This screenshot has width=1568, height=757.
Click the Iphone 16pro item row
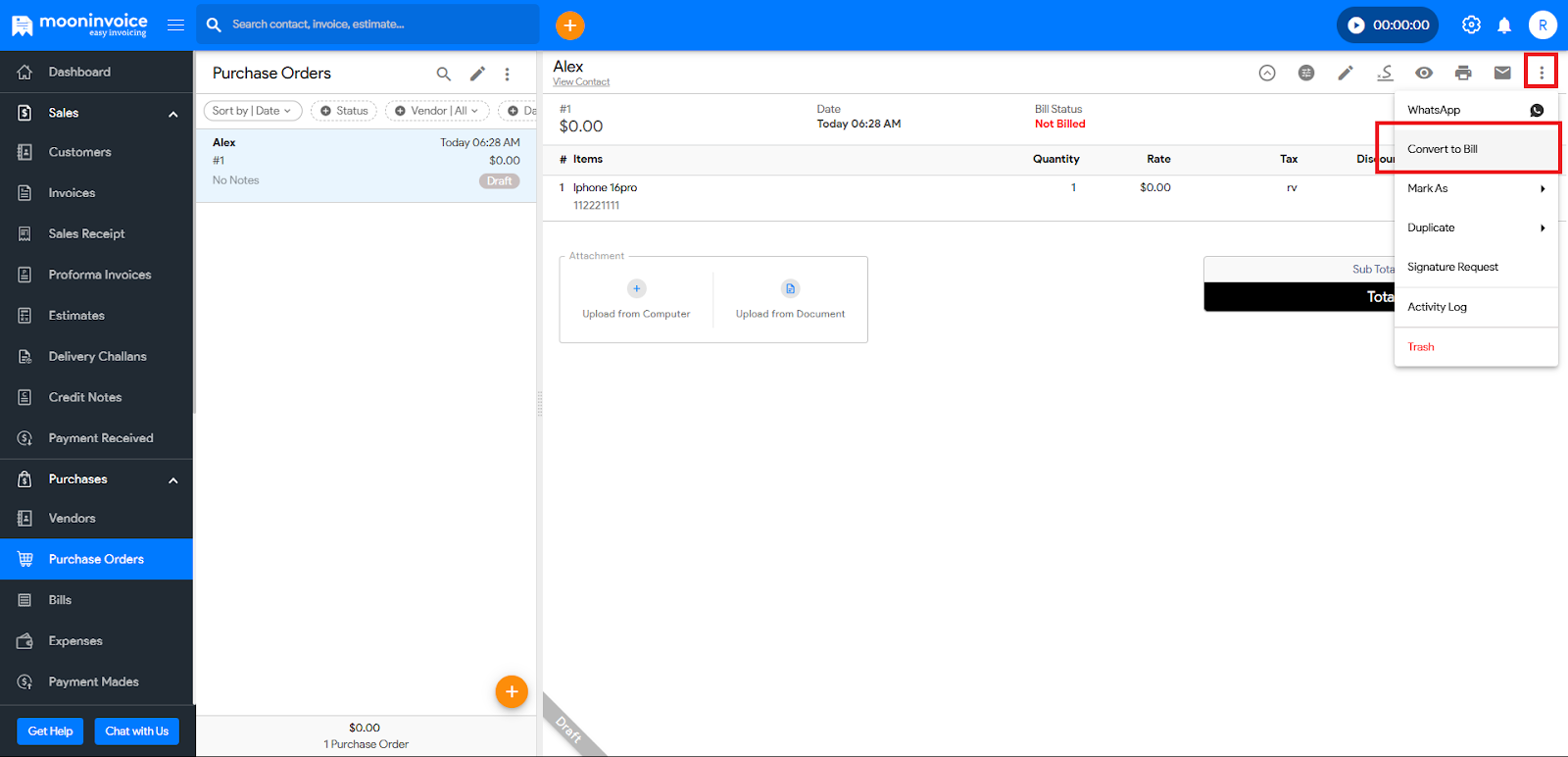coord(970,197)
